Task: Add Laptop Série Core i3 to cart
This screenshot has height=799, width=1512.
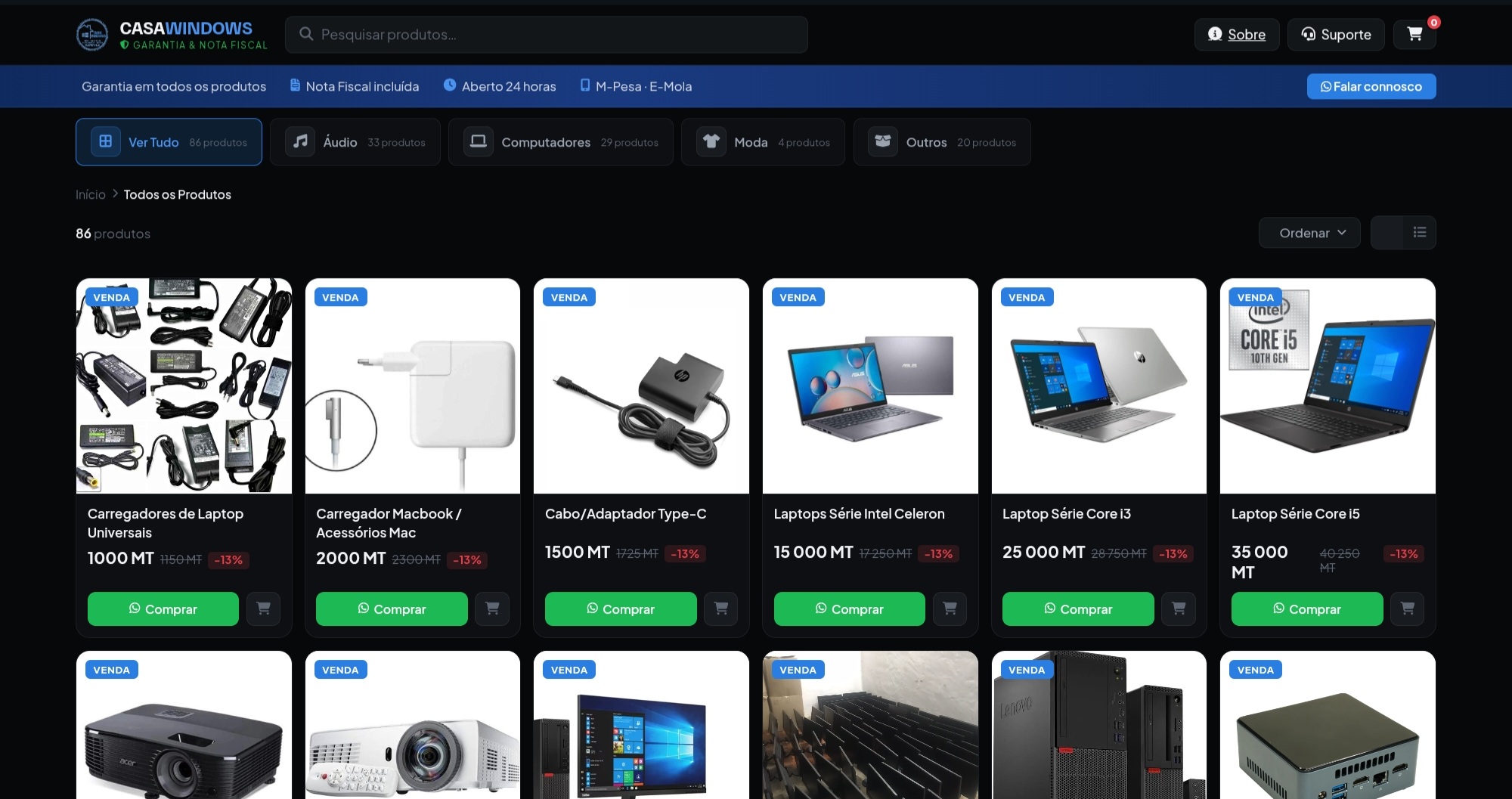Action: (x=1179, y=609)
